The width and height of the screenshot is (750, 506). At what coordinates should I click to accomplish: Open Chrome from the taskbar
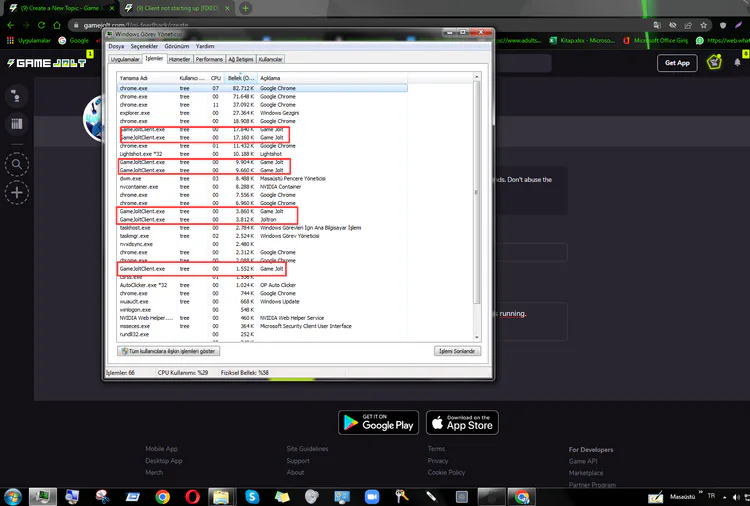(162, 497)
